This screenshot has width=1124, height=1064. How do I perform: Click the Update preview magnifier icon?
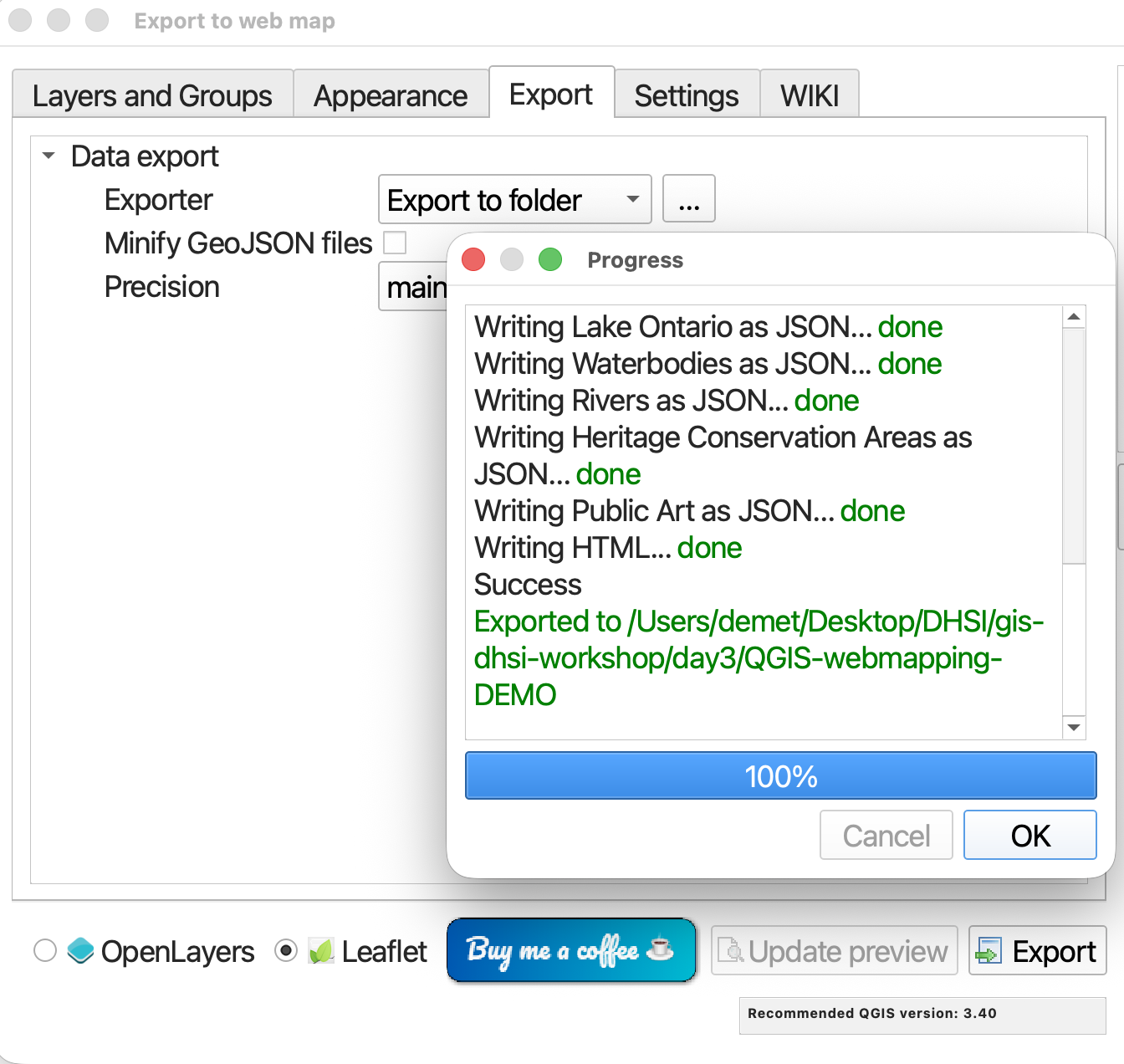click(731, 950)
